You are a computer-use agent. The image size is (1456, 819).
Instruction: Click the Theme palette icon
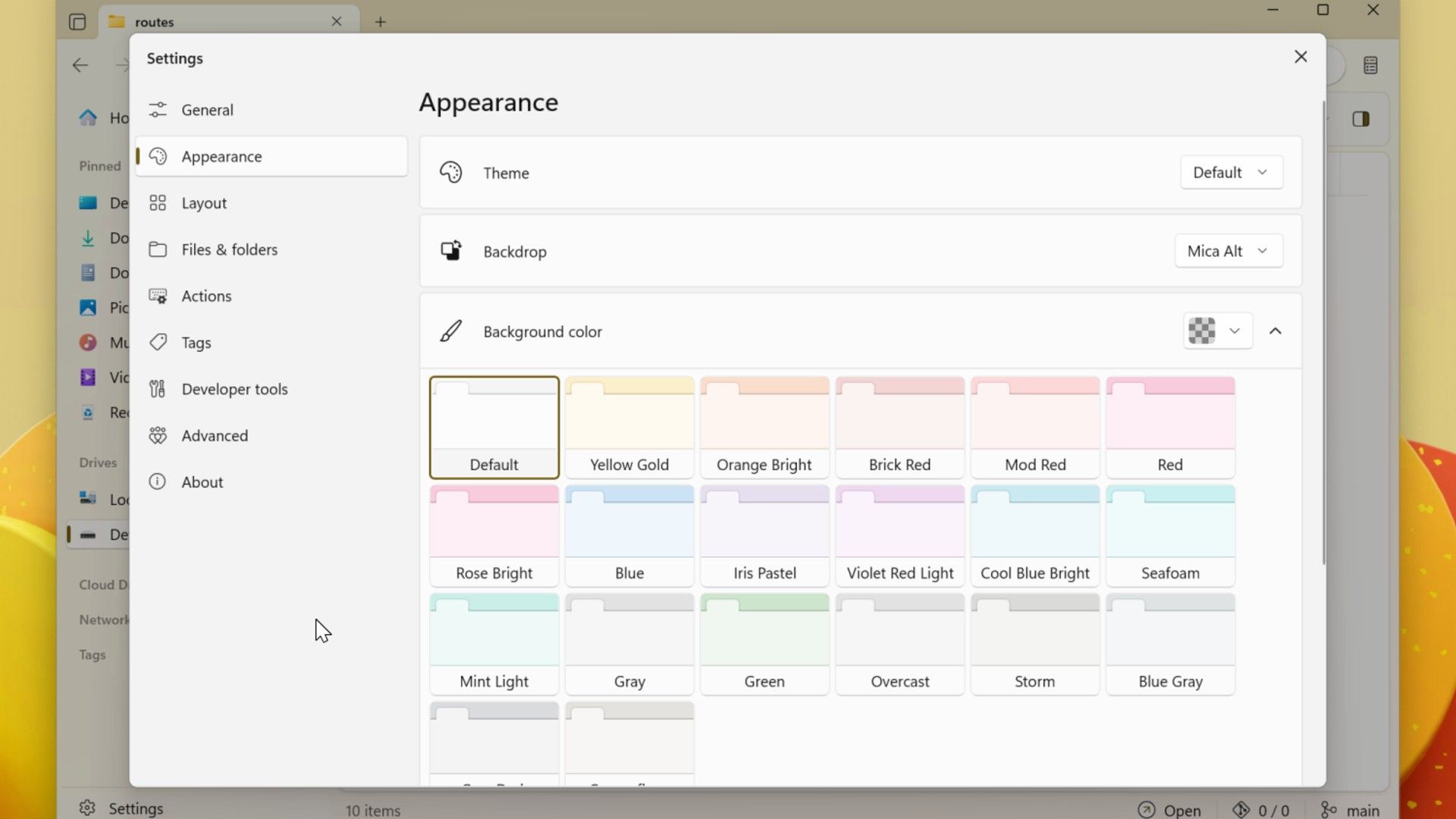coord(451,173)
